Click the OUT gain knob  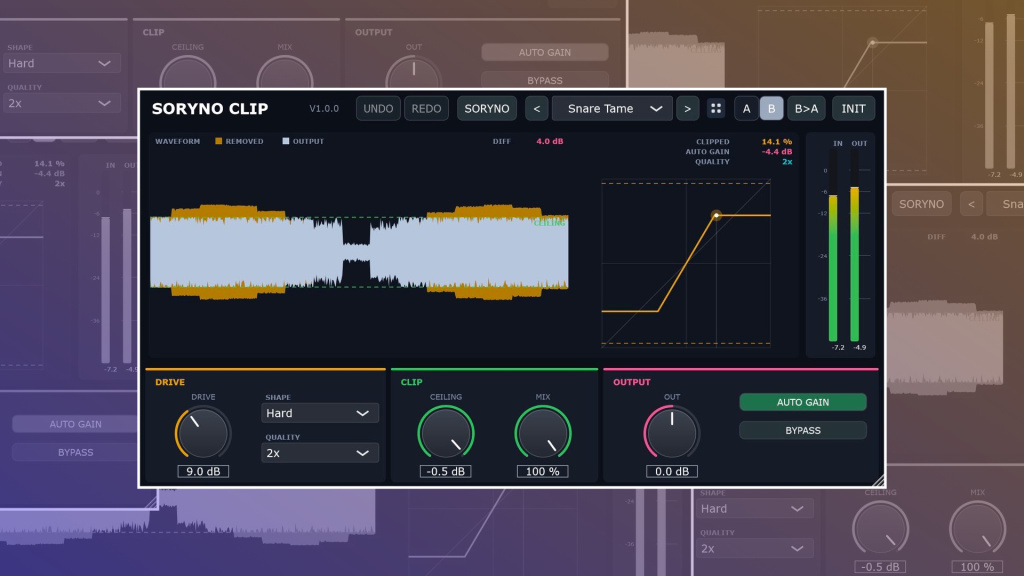[671, 432]
